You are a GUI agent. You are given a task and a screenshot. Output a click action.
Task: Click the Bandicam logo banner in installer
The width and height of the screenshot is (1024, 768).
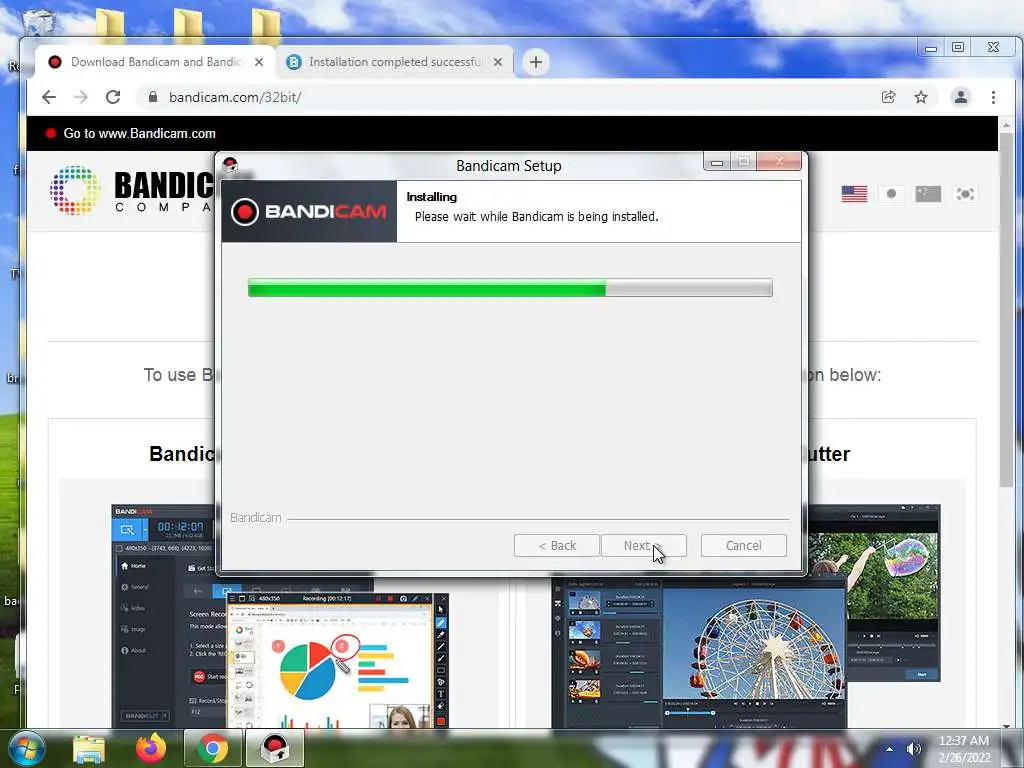point(309,212)
